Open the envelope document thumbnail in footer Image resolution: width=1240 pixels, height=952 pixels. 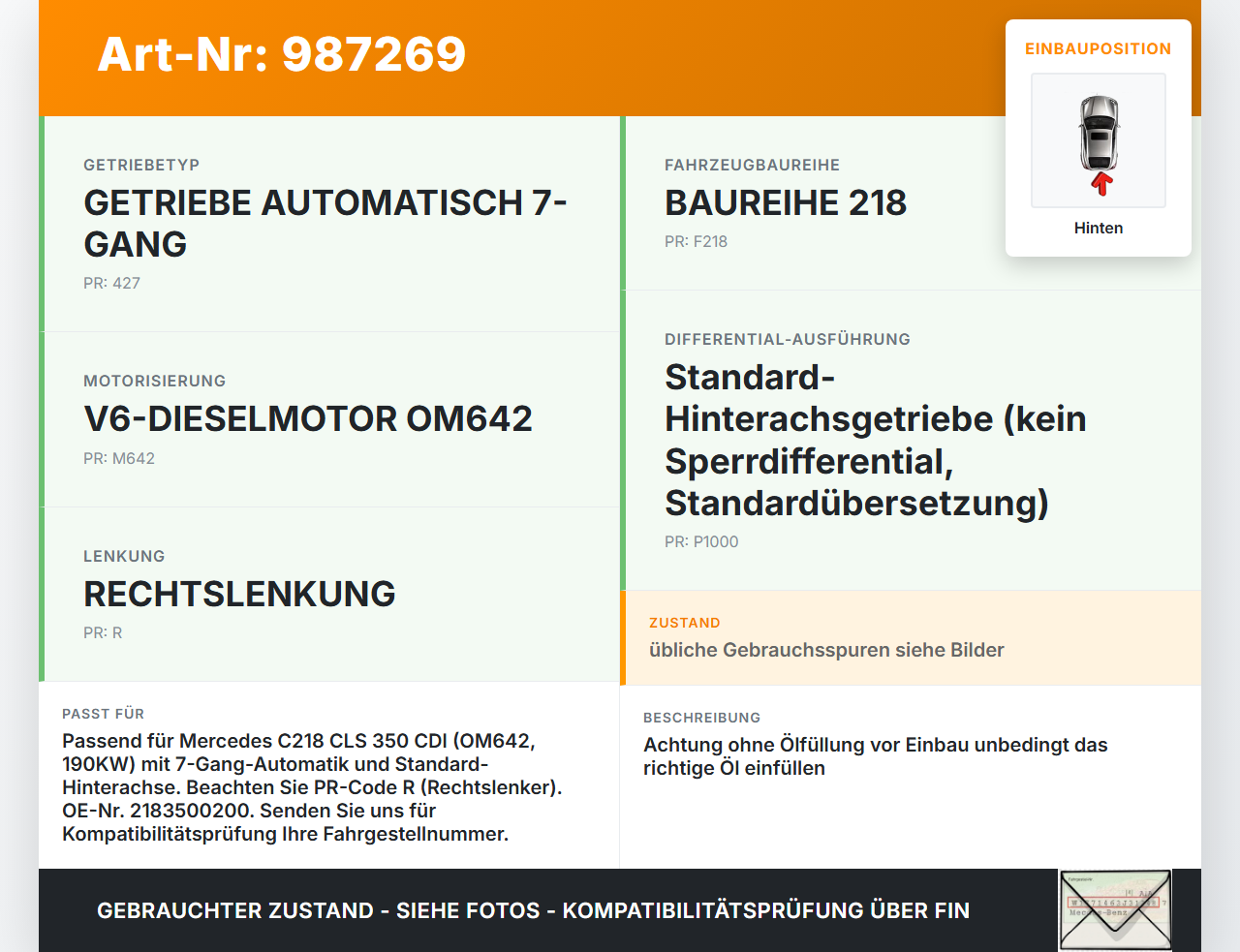[1116, 910]
